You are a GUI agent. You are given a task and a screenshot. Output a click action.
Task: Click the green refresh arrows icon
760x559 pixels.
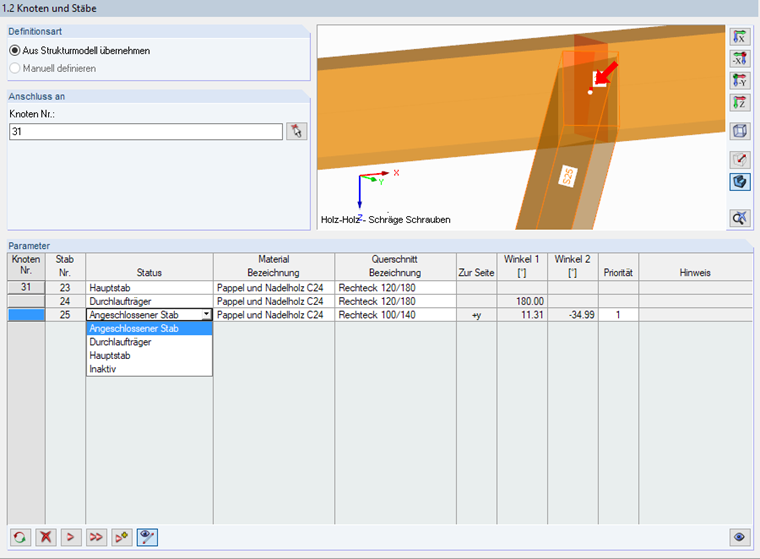[20, 537]
